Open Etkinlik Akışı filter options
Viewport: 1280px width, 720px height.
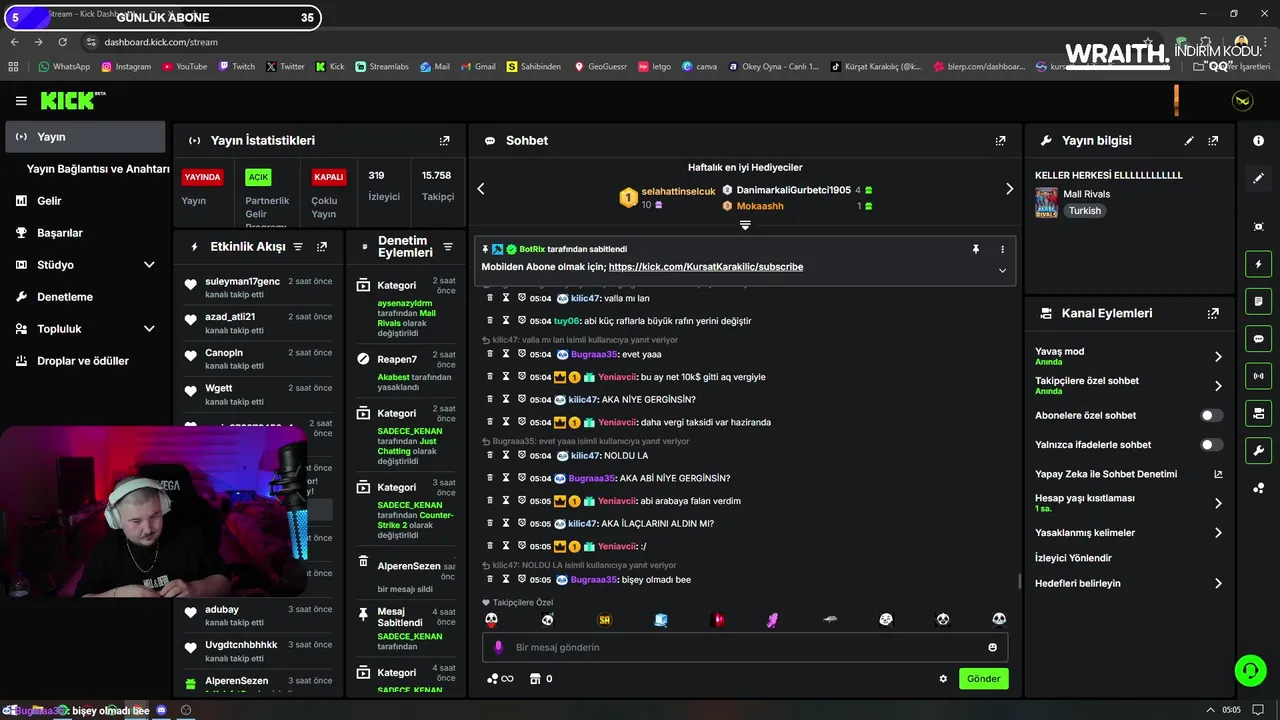298,246
